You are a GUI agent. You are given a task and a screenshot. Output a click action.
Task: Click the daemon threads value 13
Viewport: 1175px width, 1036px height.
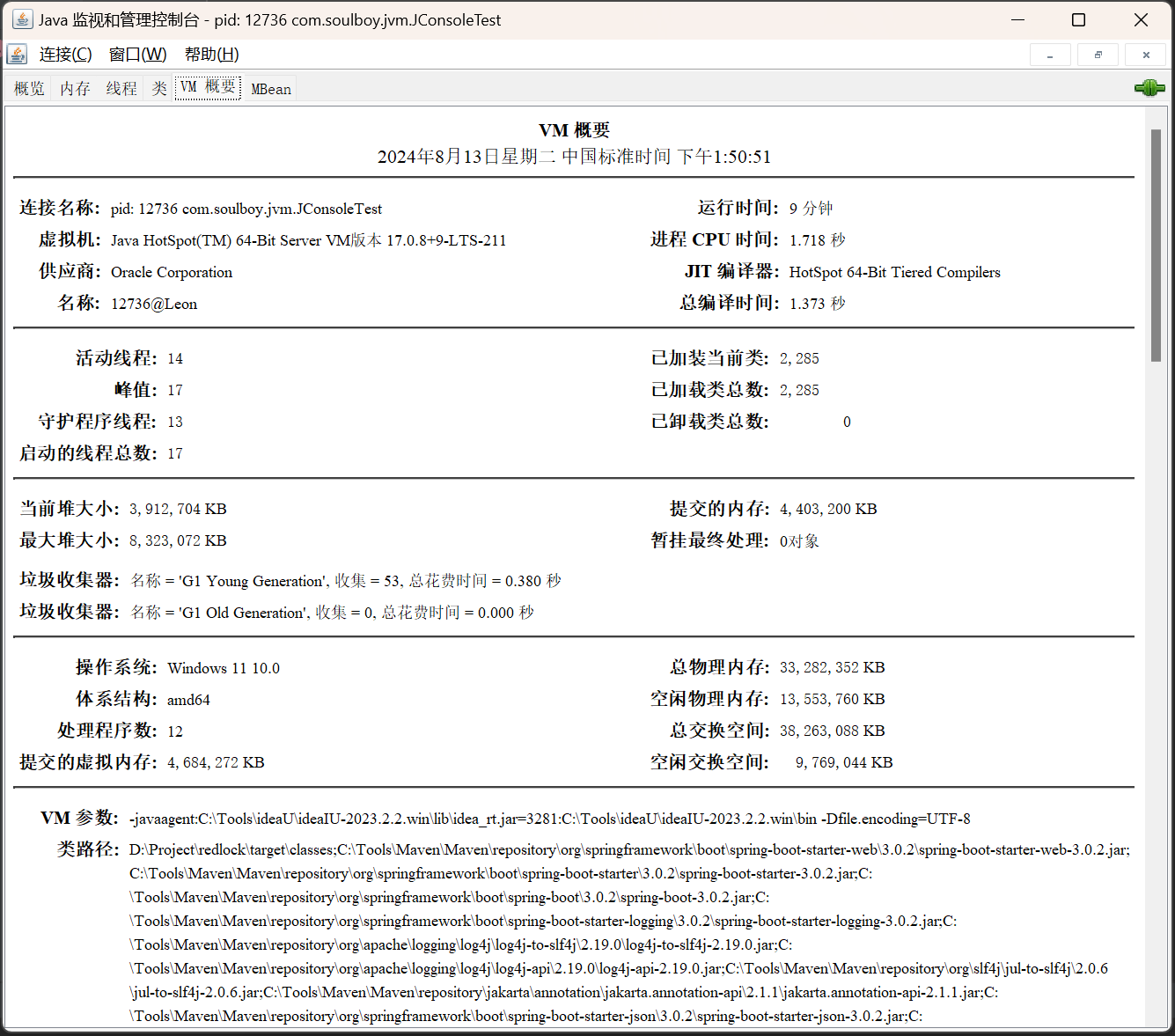coord(175,422)
